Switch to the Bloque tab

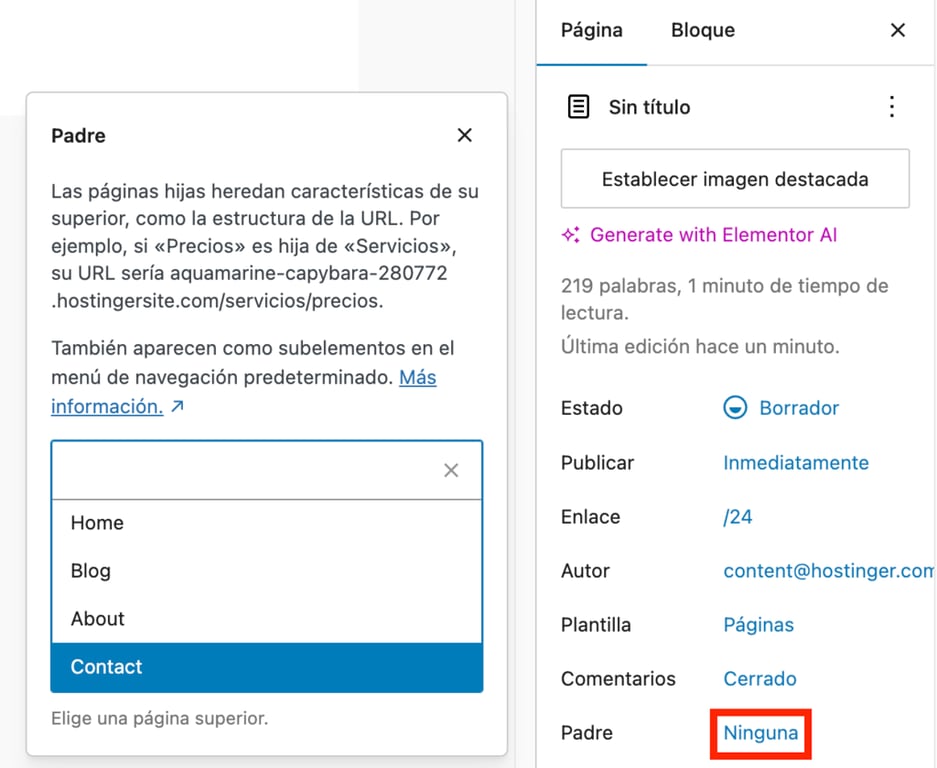(x=702, y=30)
